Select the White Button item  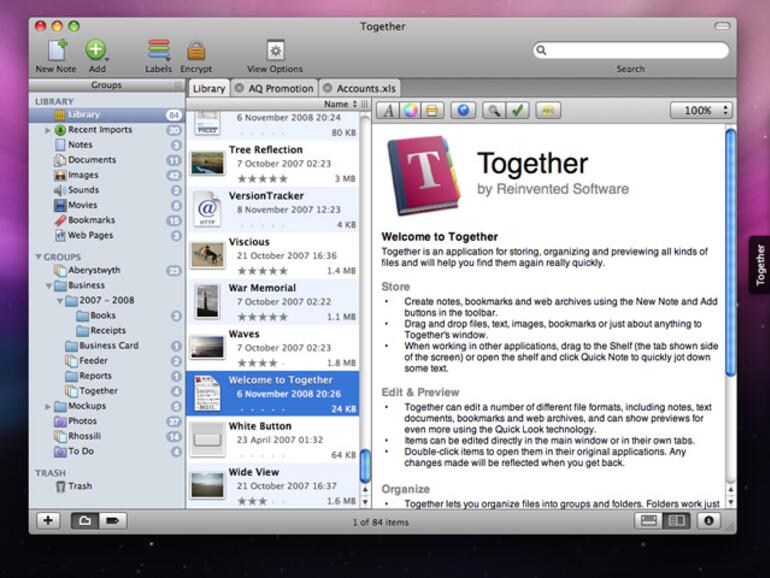coord(273,440)
